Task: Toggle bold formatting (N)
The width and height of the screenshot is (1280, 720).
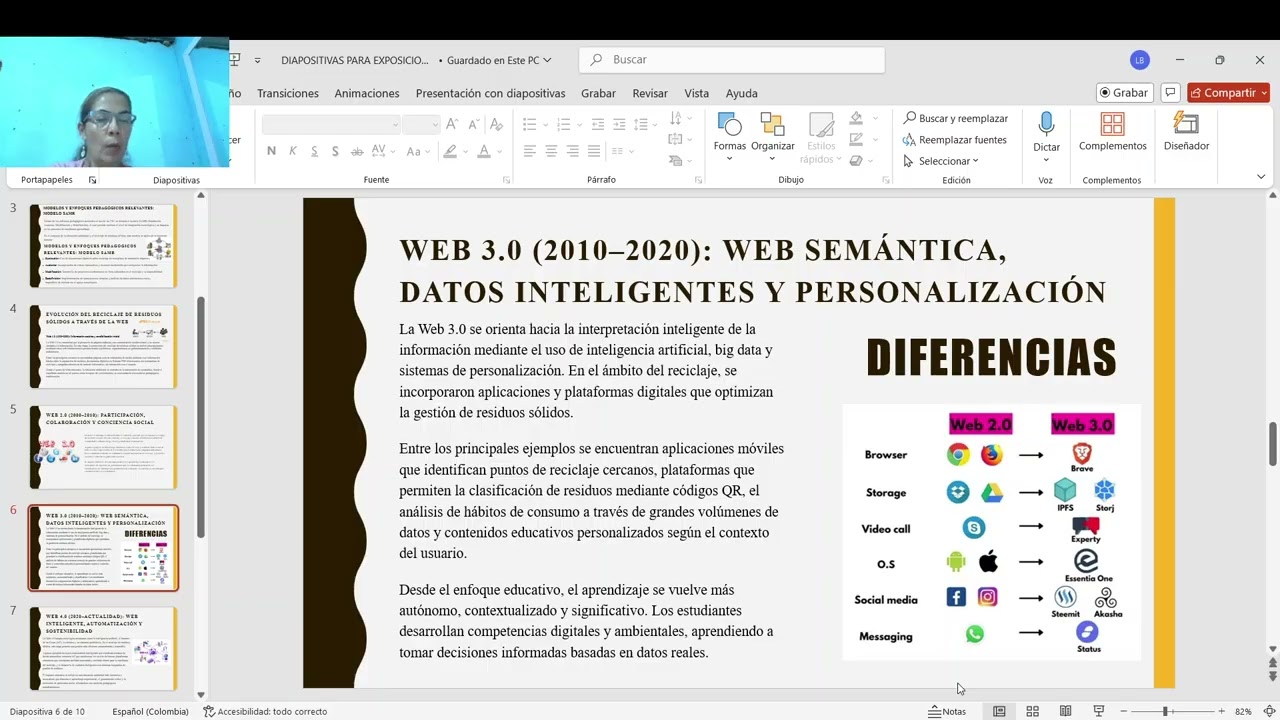Action: coord(271,151)
